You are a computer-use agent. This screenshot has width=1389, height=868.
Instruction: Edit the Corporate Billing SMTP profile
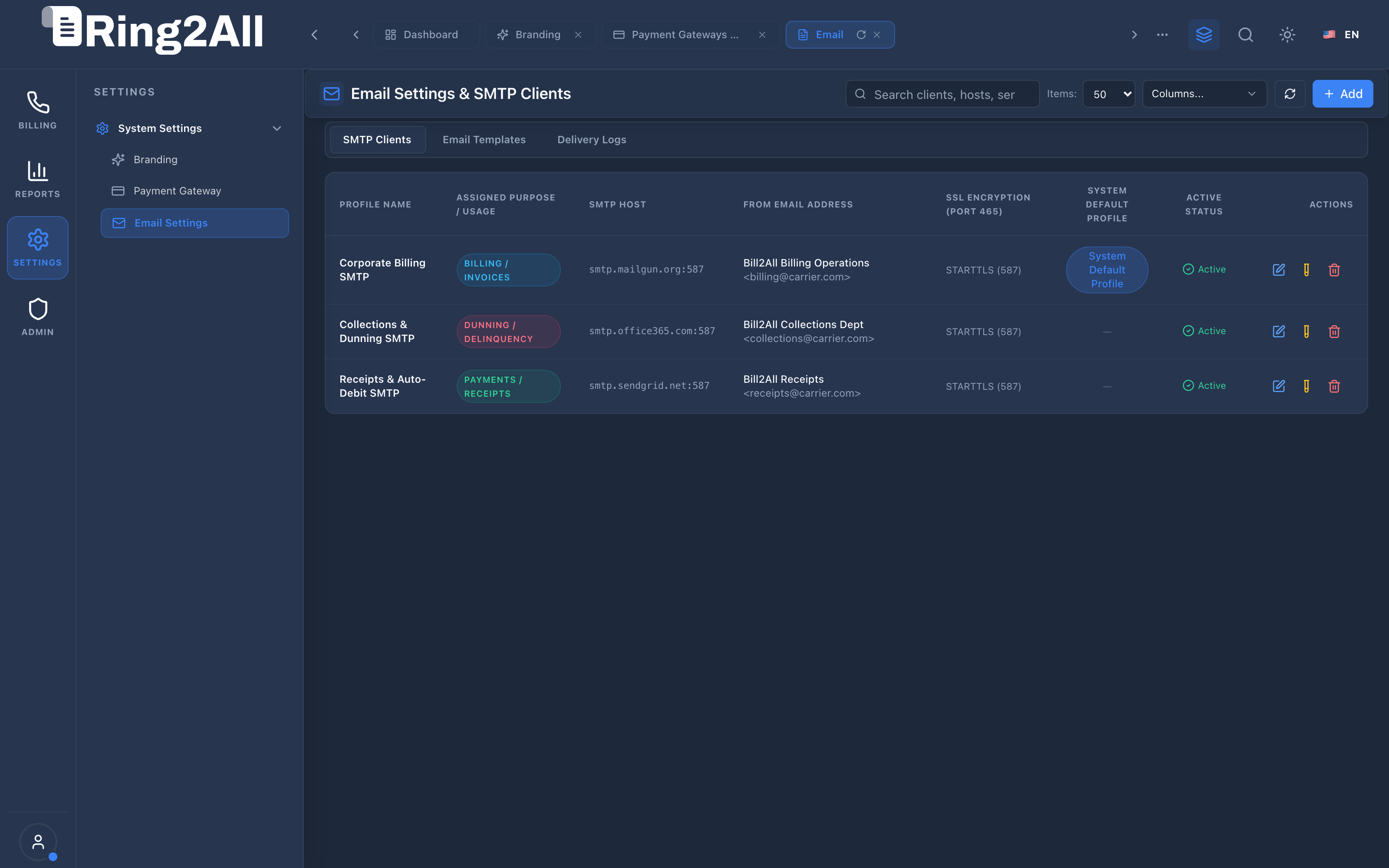pos(1279,270)
